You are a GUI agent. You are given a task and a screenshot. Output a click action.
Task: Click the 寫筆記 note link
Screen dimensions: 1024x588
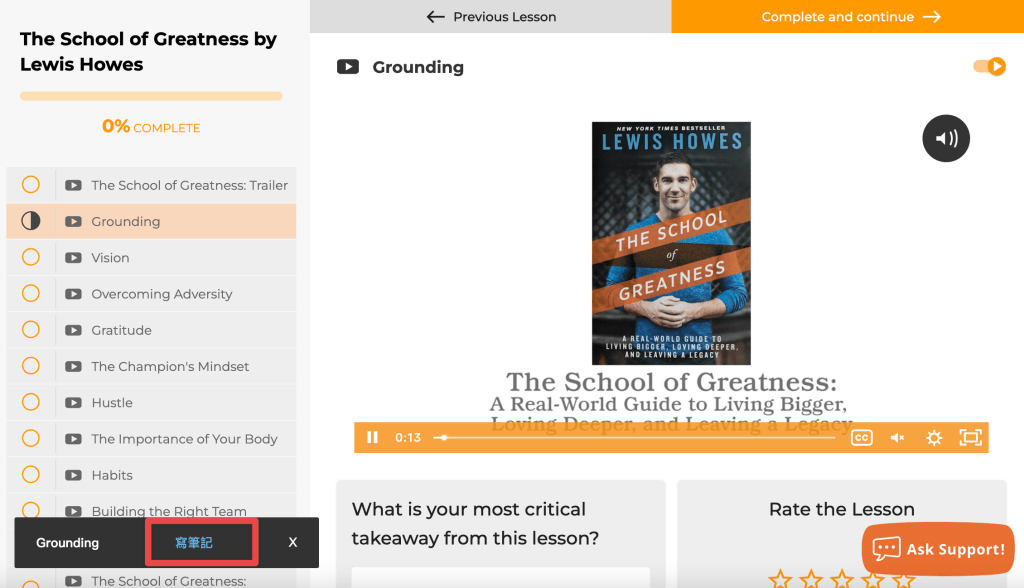point(194,542)
